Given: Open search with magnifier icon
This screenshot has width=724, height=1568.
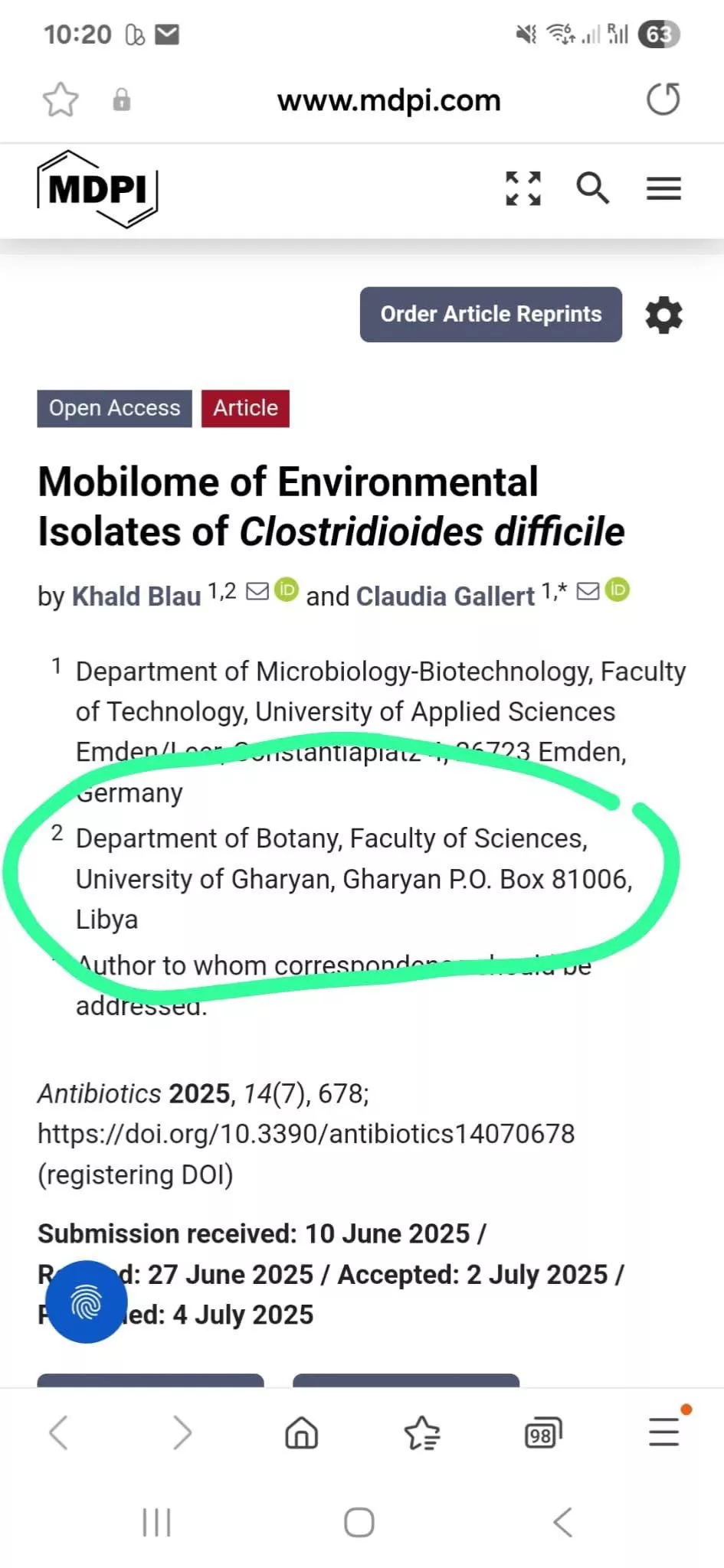Looking at the screenshot, I should pyautogui.click(x=592, y=188).
